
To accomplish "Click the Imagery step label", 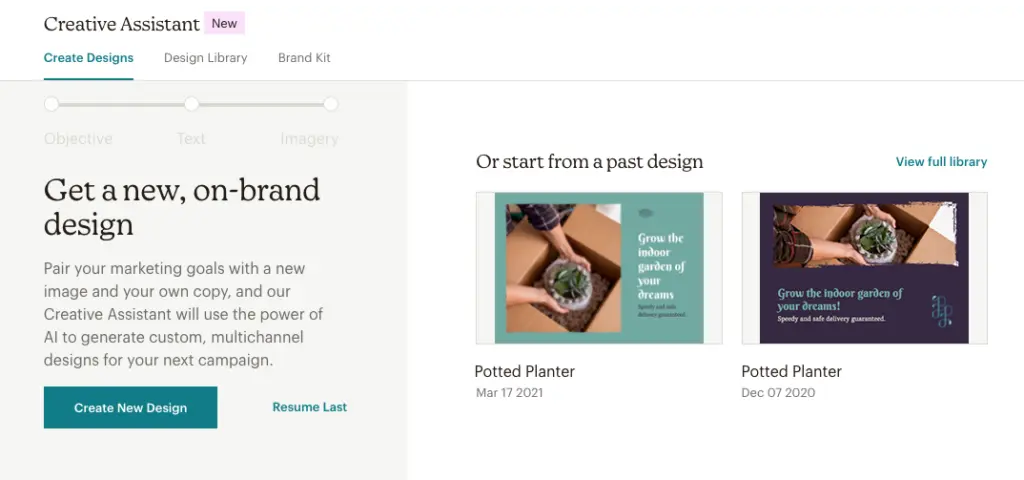I will (309, 139).
